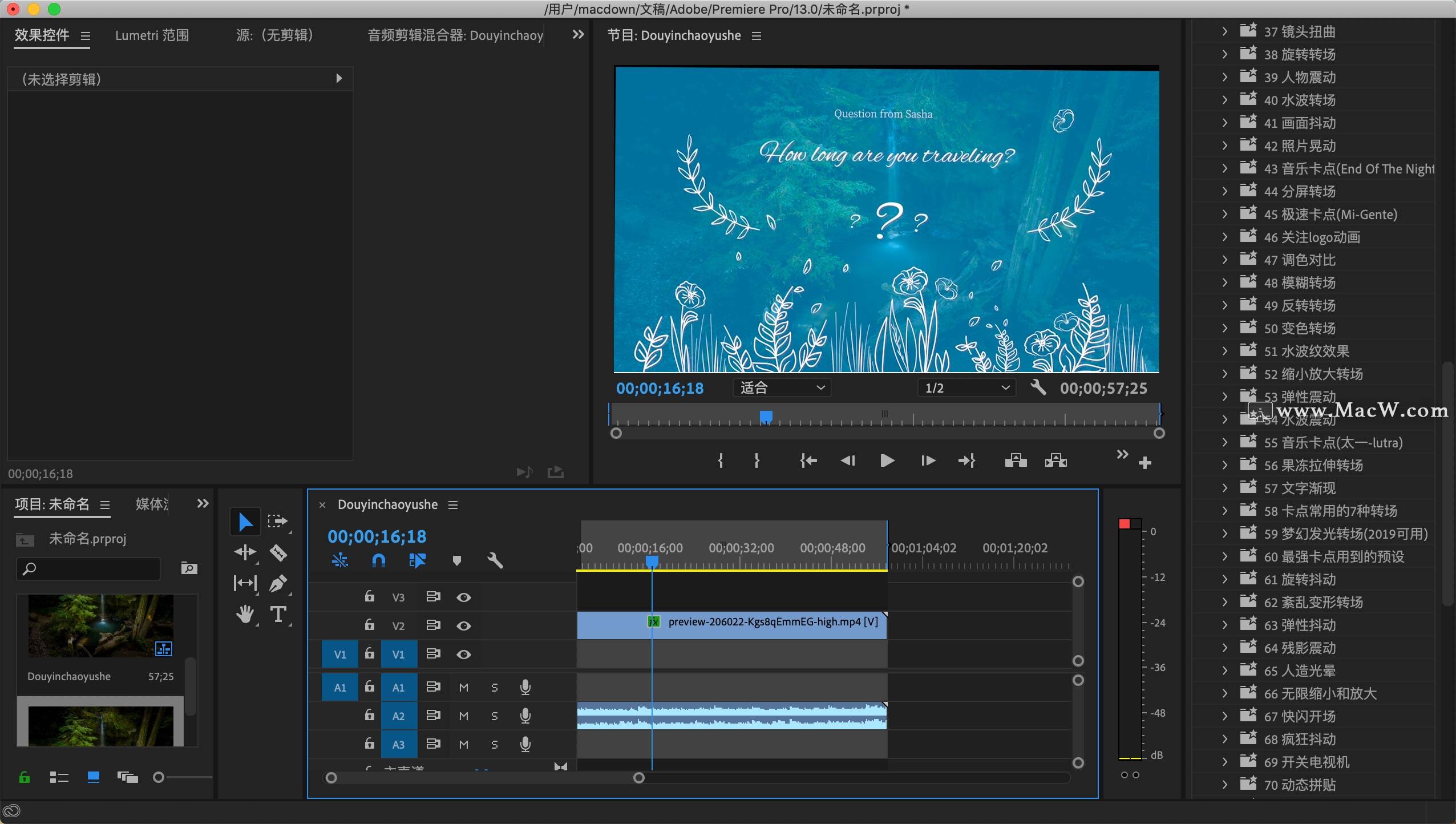Viewport: 1456px width, 824px height.
Task: Select the Type tool
Action: pyautogui.click(x=278, y=615)
